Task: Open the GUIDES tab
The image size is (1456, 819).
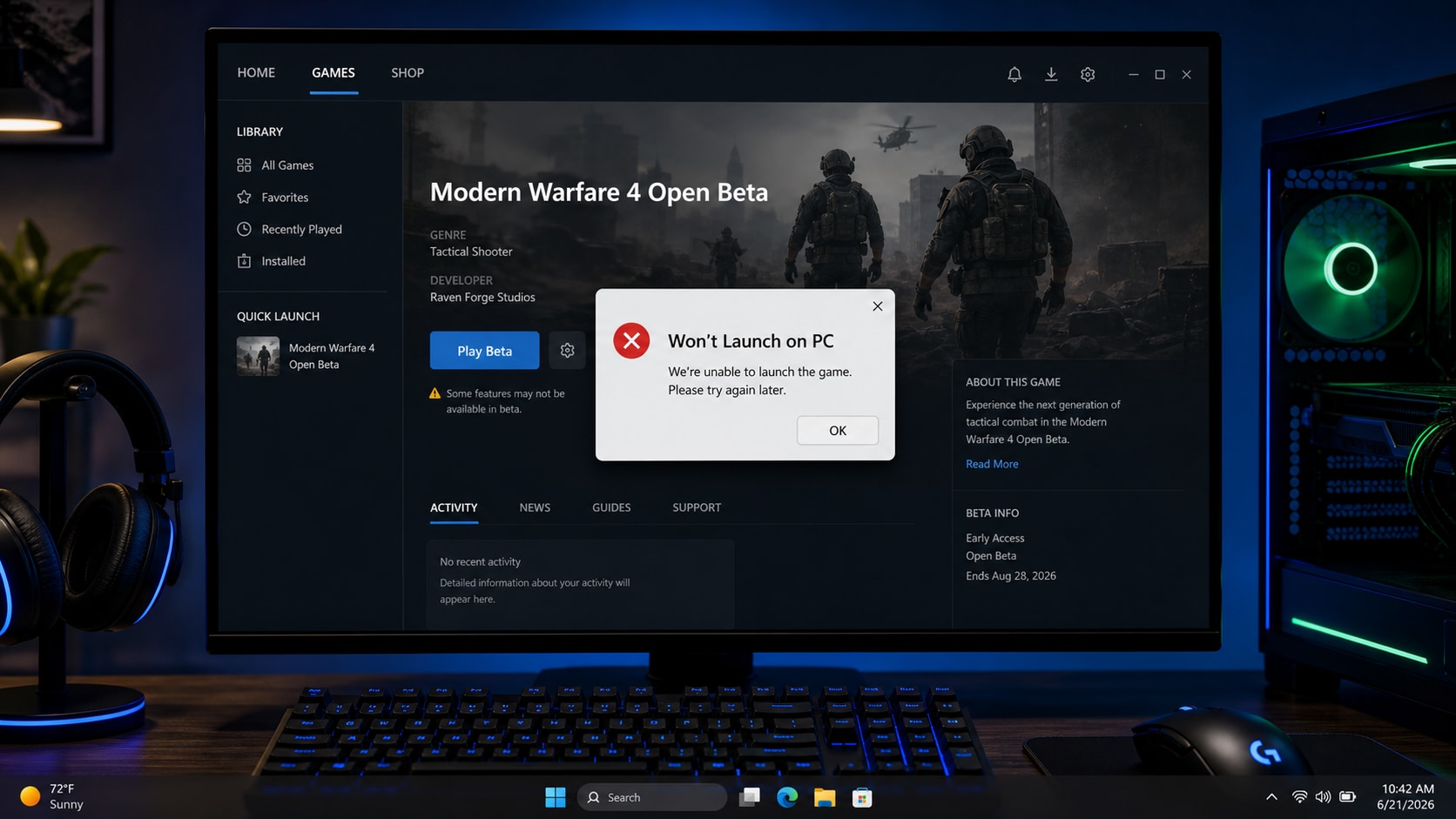Action: point(611,507)
